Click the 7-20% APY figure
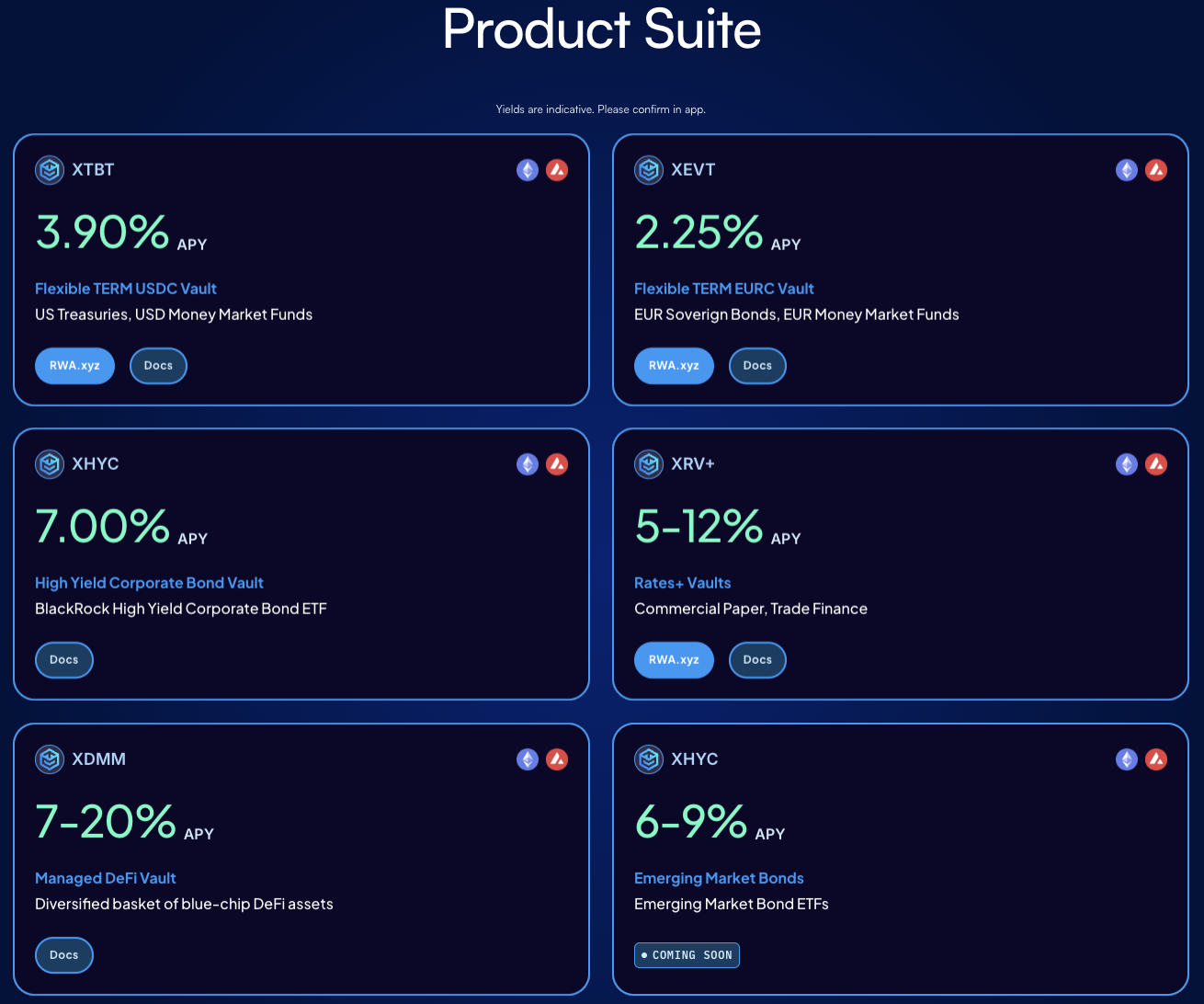 point(124,822)
